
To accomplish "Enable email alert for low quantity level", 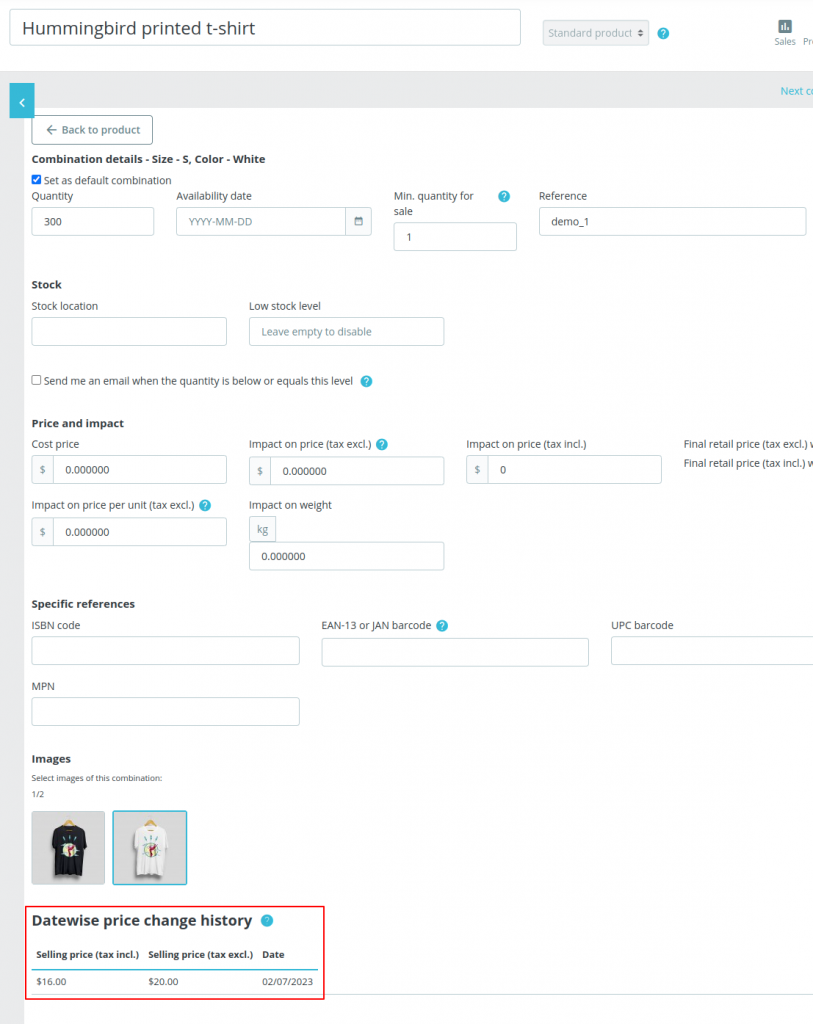I will 37,380.
